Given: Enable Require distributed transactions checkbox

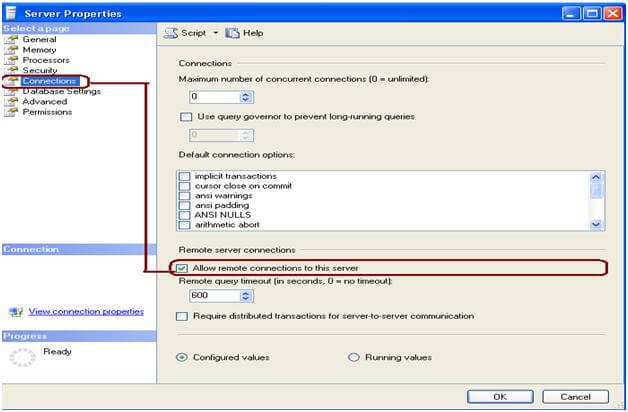Looking at the screenshot, I should coord(182,316).
